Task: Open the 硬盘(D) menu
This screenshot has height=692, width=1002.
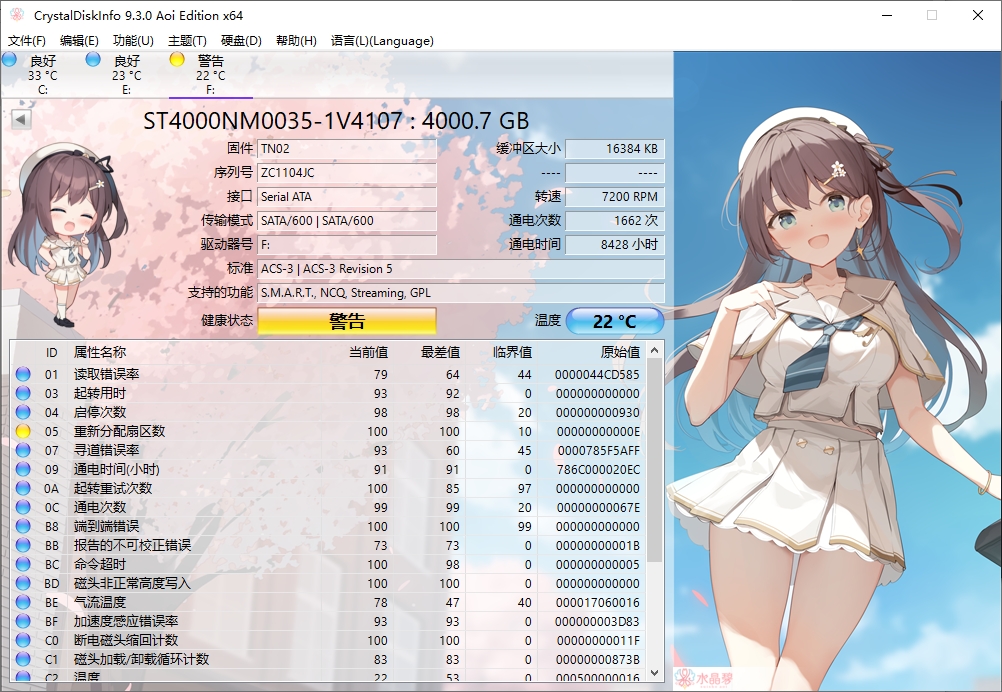Action: (x=241, y=41)
